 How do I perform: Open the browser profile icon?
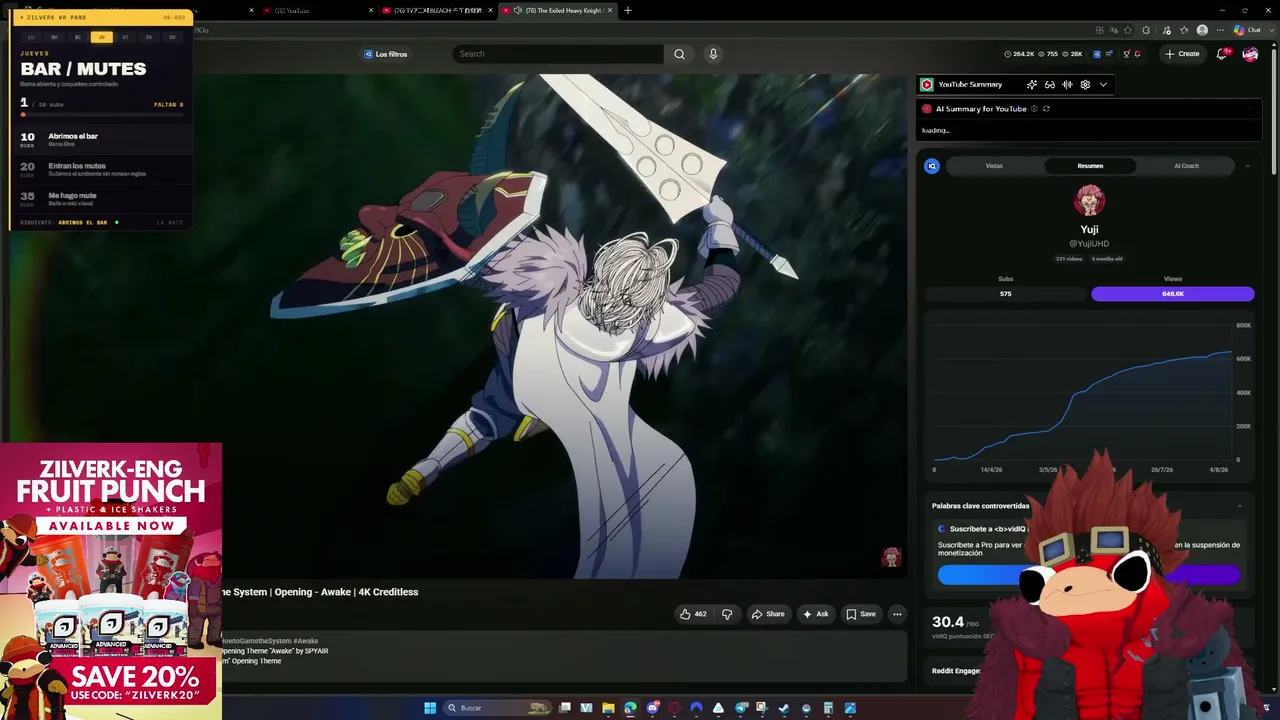(1202, 30)
